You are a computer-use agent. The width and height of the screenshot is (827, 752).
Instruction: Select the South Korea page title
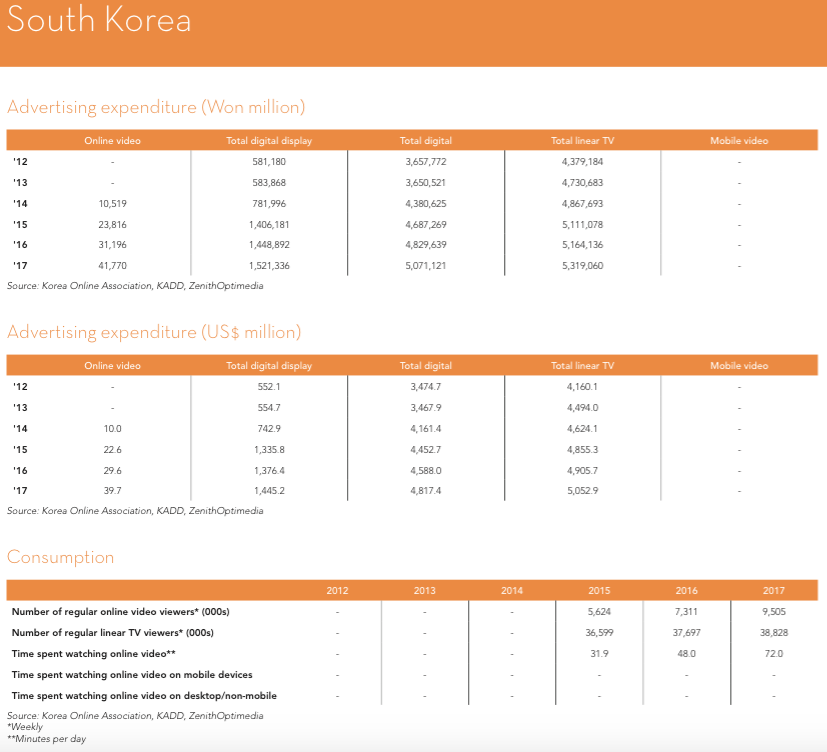point(99,20)
